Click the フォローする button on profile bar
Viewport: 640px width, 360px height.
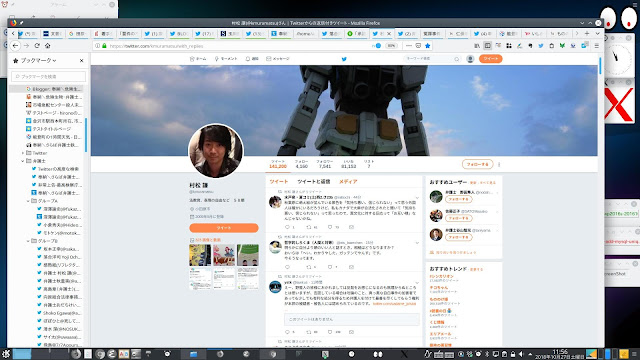tap(478, 164)
